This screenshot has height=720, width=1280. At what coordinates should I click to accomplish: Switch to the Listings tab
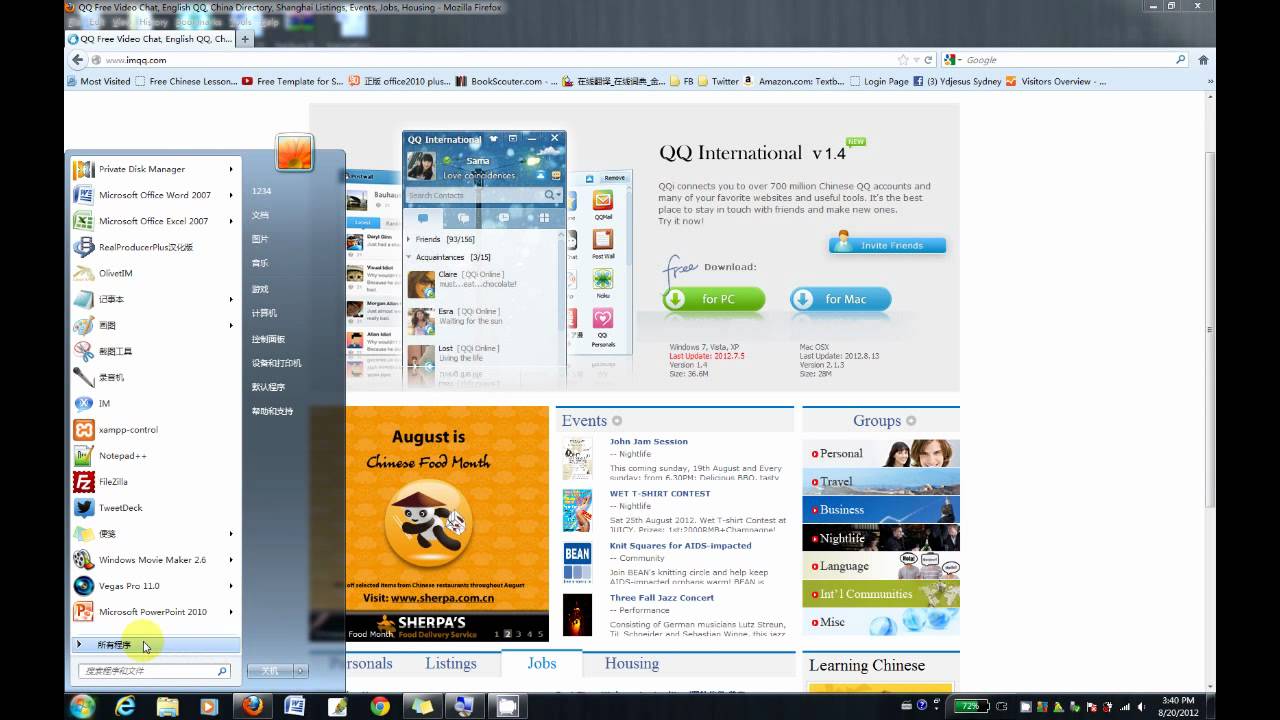[451, 663]
